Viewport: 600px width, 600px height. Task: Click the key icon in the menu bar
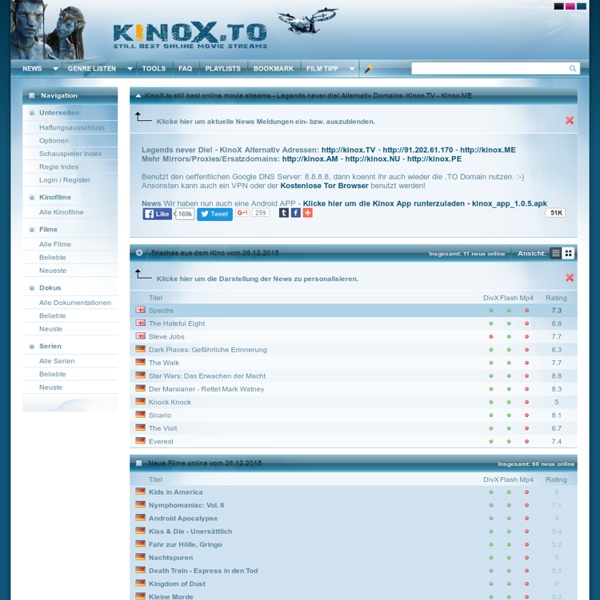click(368, 69)
